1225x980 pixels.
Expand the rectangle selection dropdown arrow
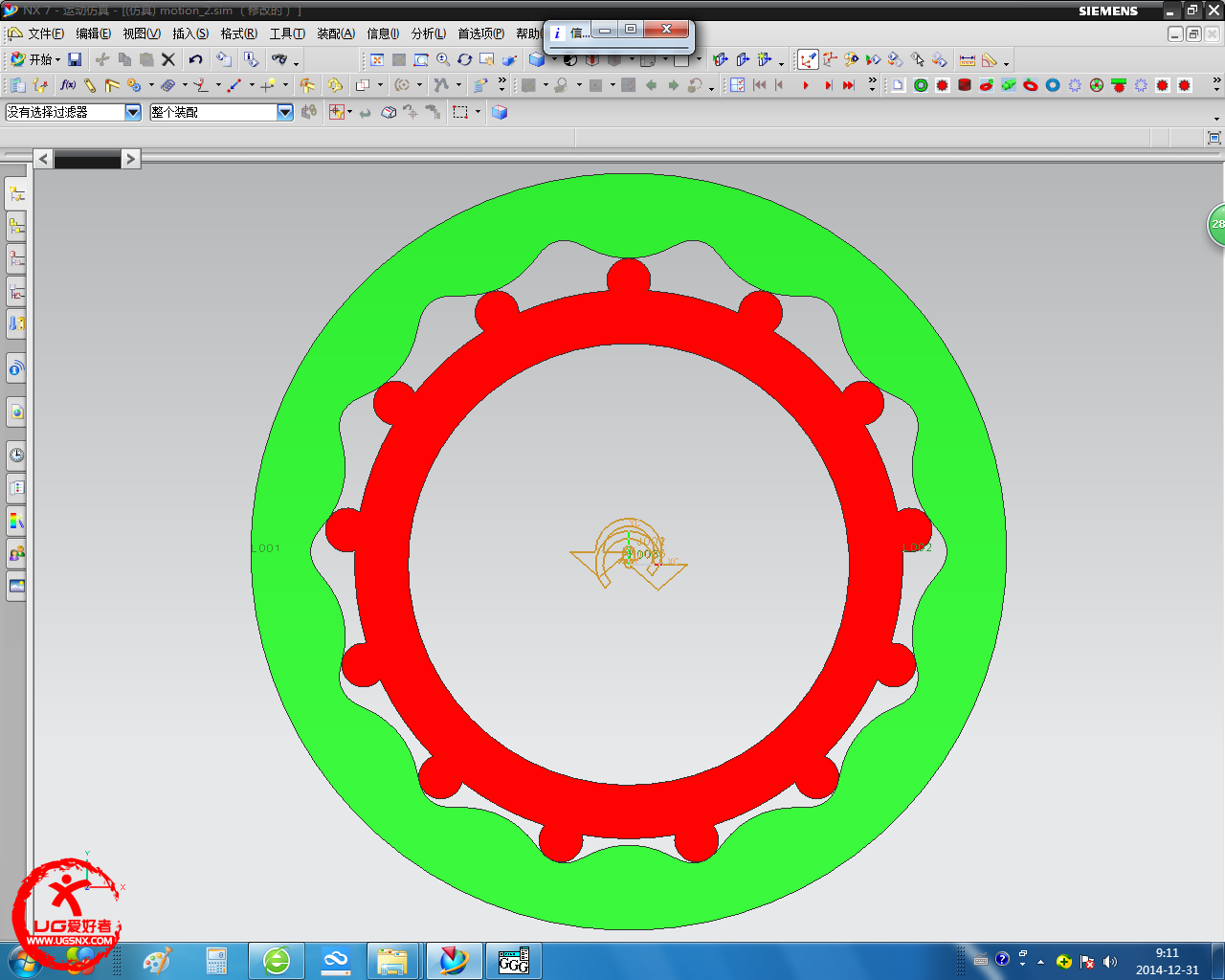tap(478, 112)
